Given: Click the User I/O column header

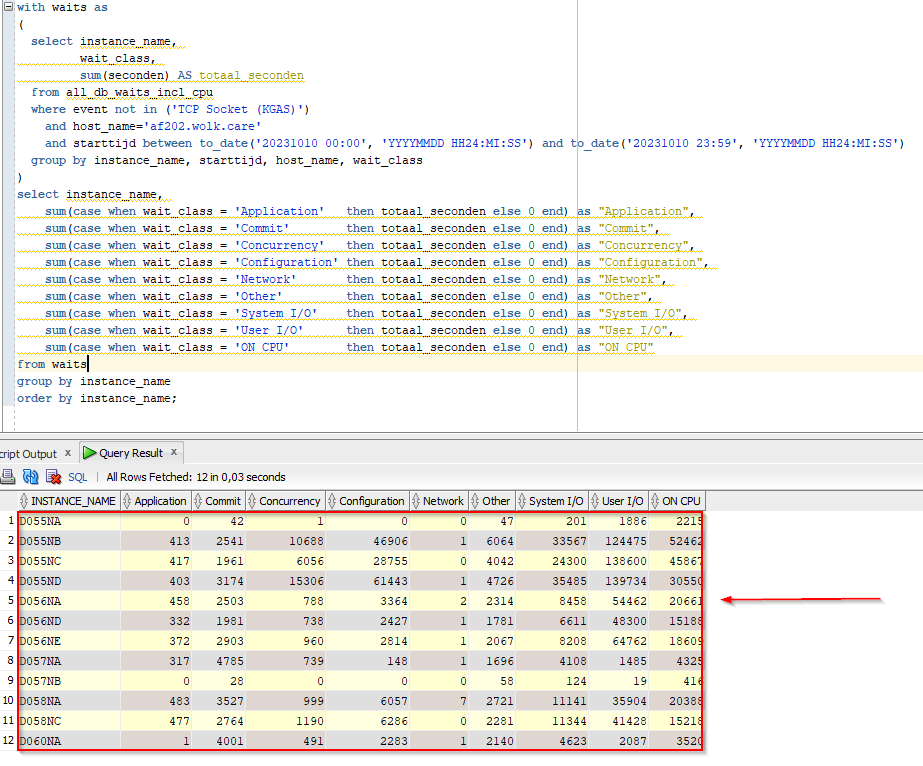Looking at the screenshot, I should click(x=622, y=501).
